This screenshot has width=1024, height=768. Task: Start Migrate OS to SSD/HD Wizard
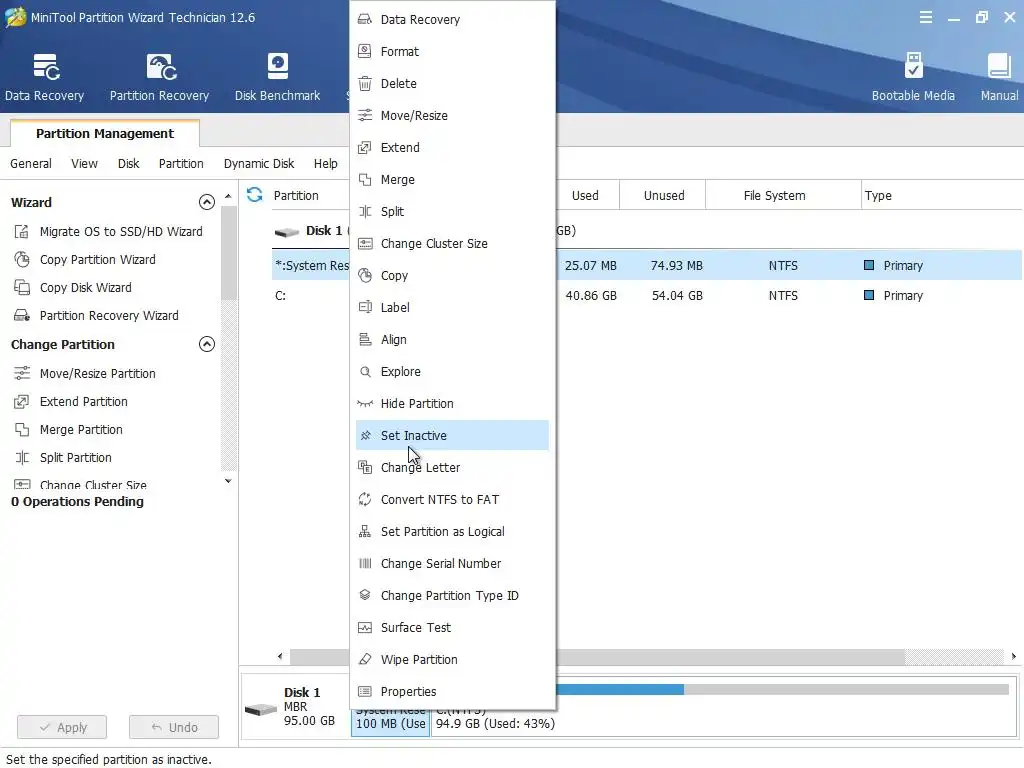(109, 232)
